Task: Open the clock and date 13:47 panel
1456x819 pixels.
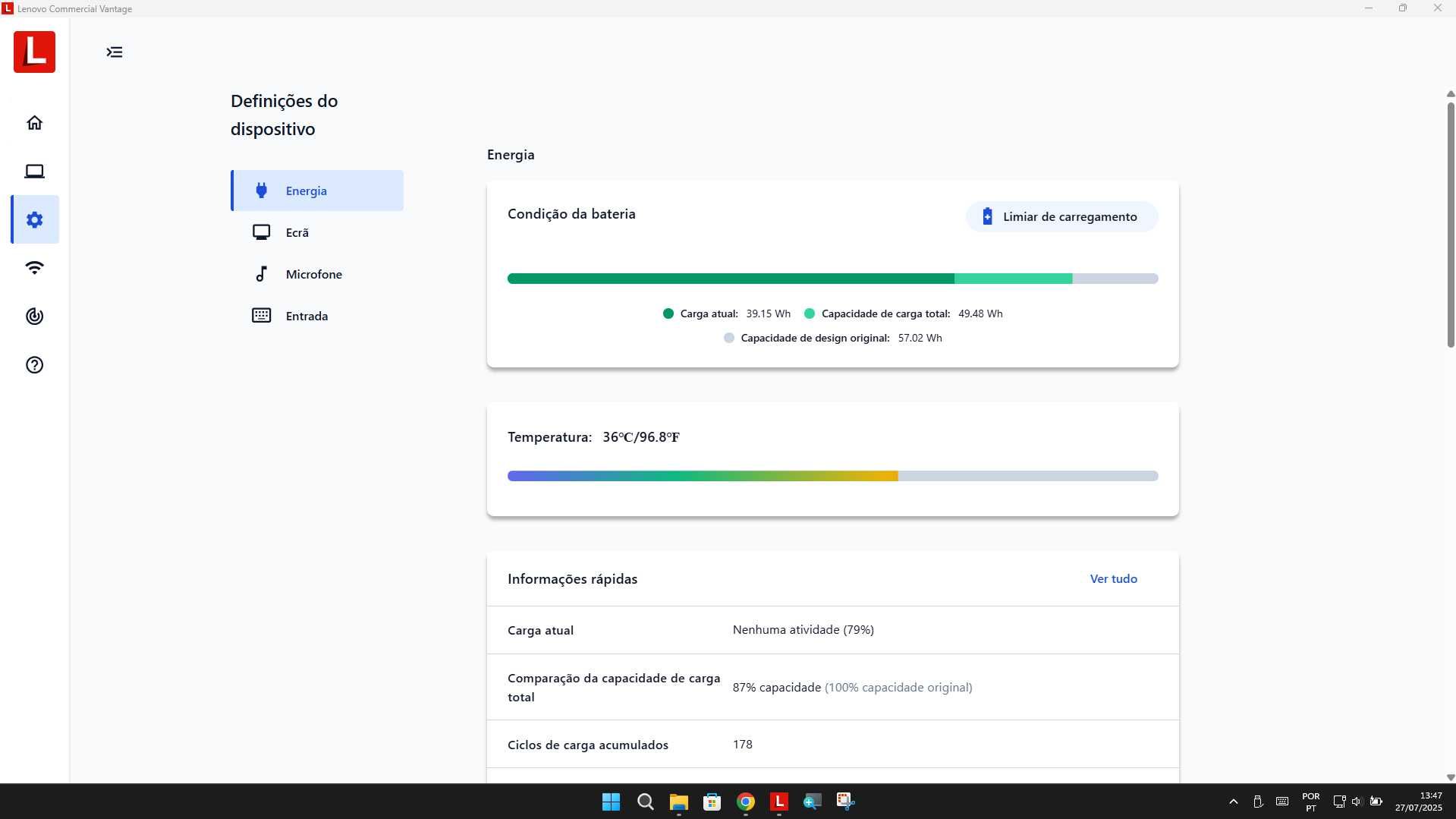Action: pyautogui.click(x=1418, y=802)
